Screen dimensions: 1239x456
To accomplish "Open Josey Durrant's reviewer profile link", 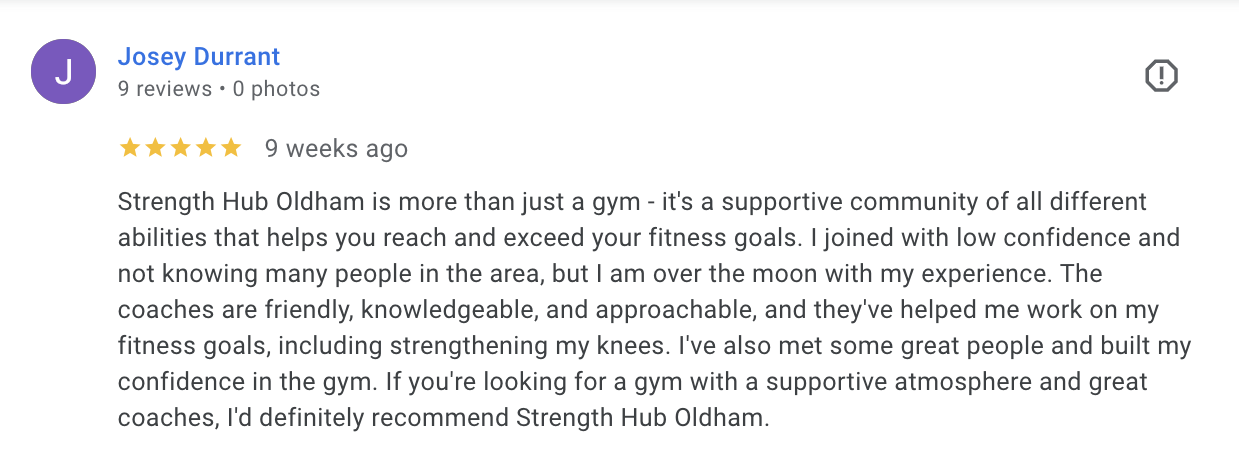I will [x=198, y=57].
